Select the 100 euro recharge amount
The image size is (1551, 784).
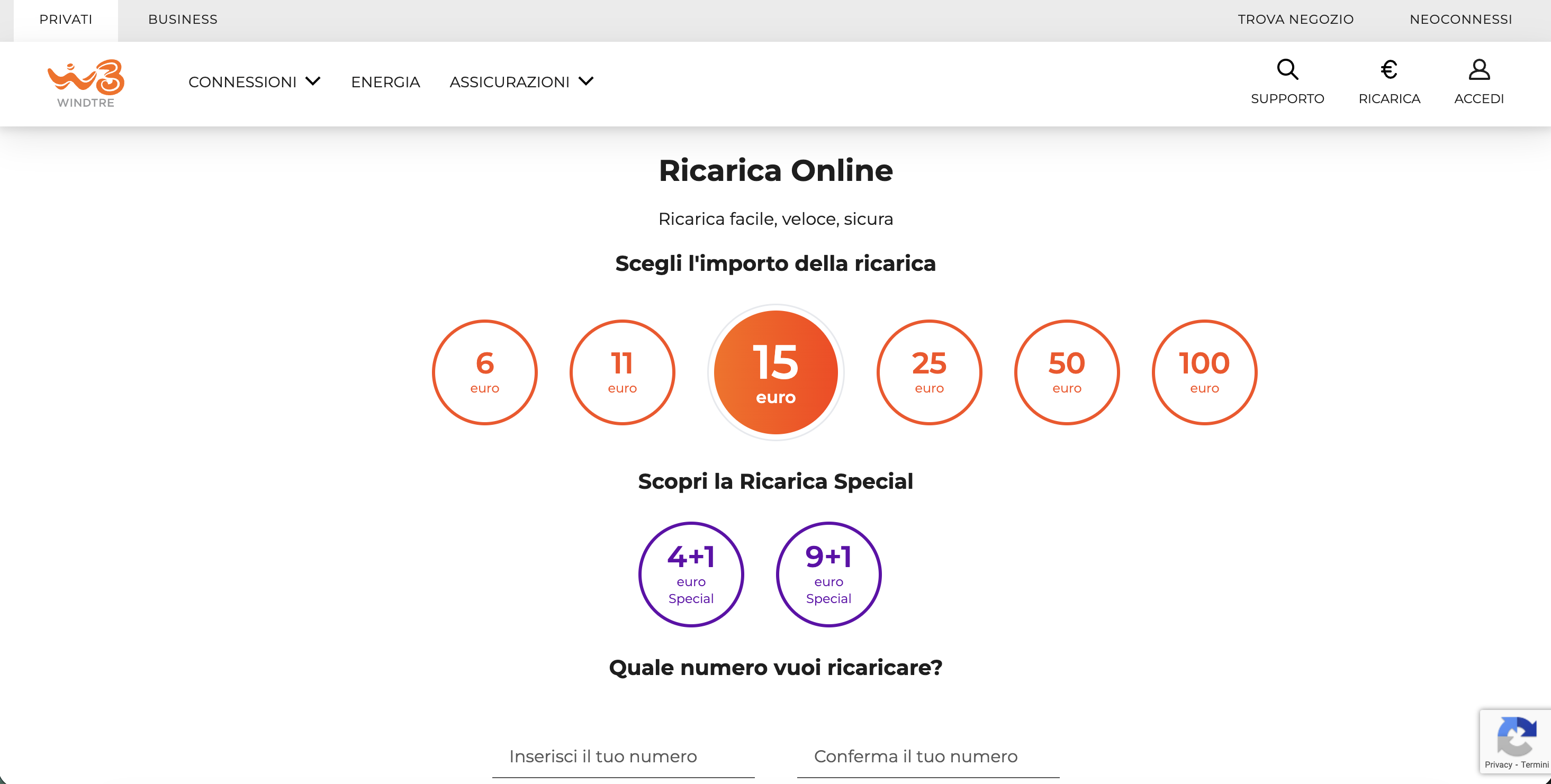pyautogui.click(x=1204, y=372)
